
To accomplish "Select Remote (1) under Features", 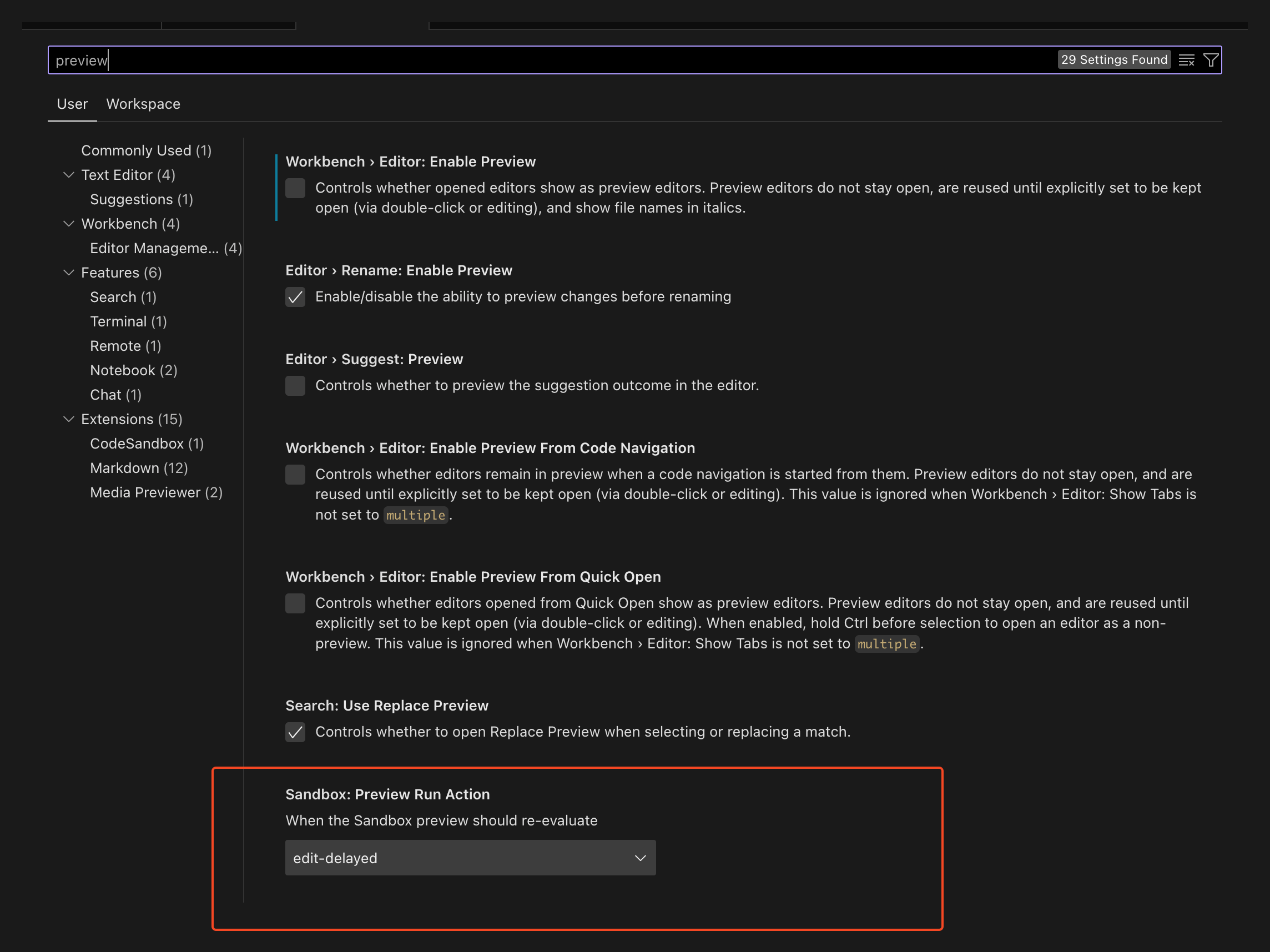I will (126, 346).
